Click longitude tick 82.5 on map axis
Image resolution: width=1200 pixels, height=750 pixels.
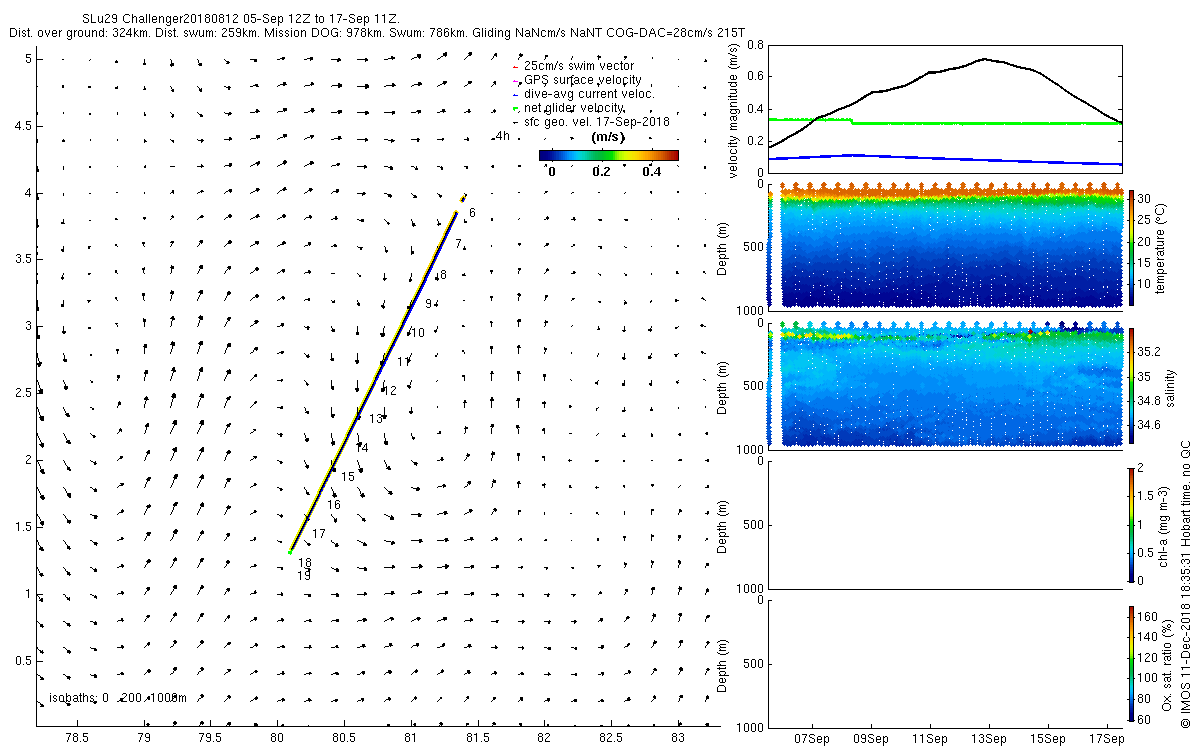611,739
